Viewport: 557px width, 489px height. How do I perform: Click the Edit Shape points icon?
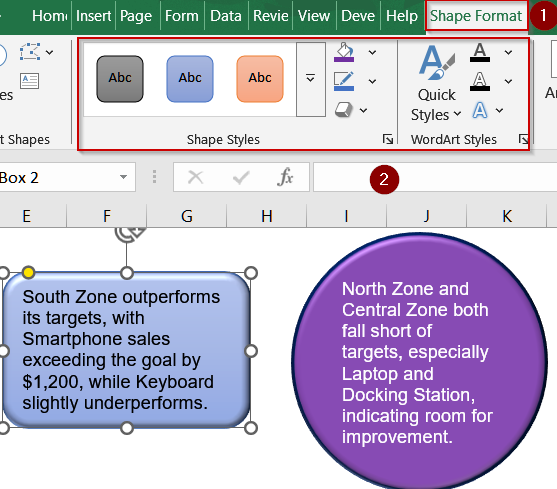pos(30,52)
